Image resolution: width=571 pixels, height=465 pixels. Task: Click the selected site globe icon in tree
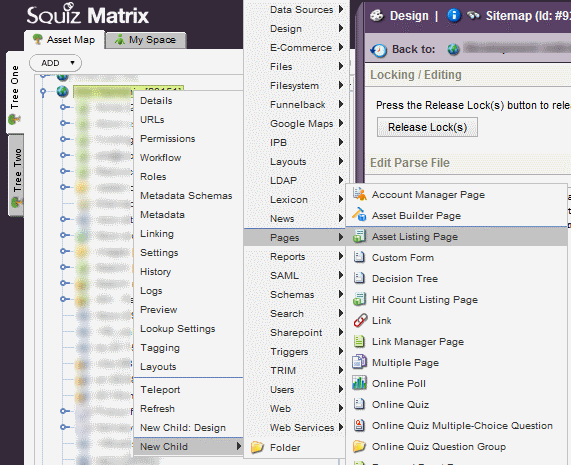[63, 91]
